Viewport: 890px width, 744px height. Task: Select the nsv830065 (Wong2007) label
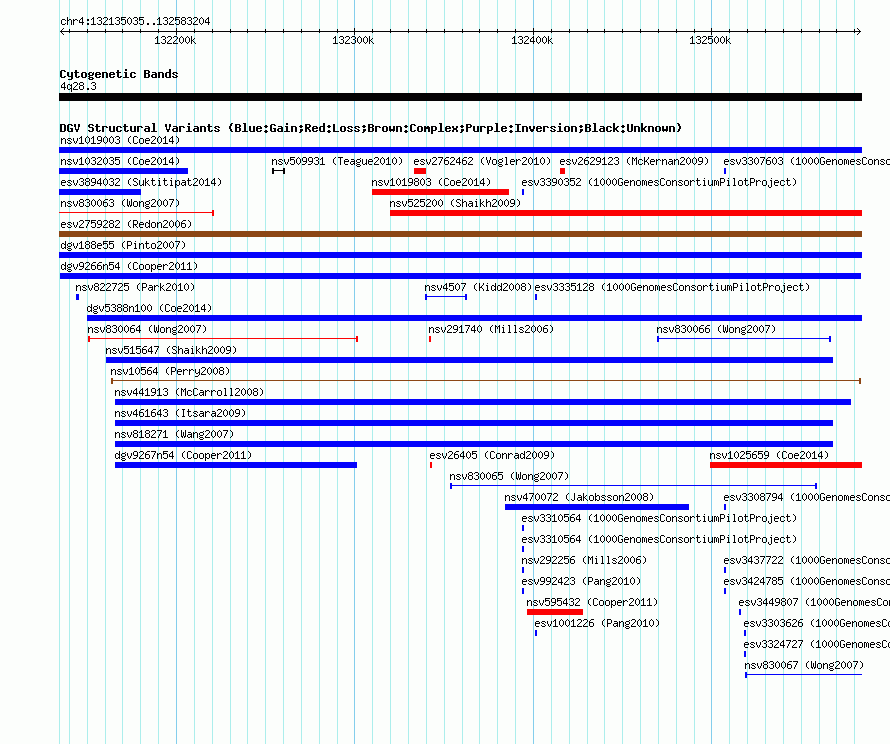point(509,476)
